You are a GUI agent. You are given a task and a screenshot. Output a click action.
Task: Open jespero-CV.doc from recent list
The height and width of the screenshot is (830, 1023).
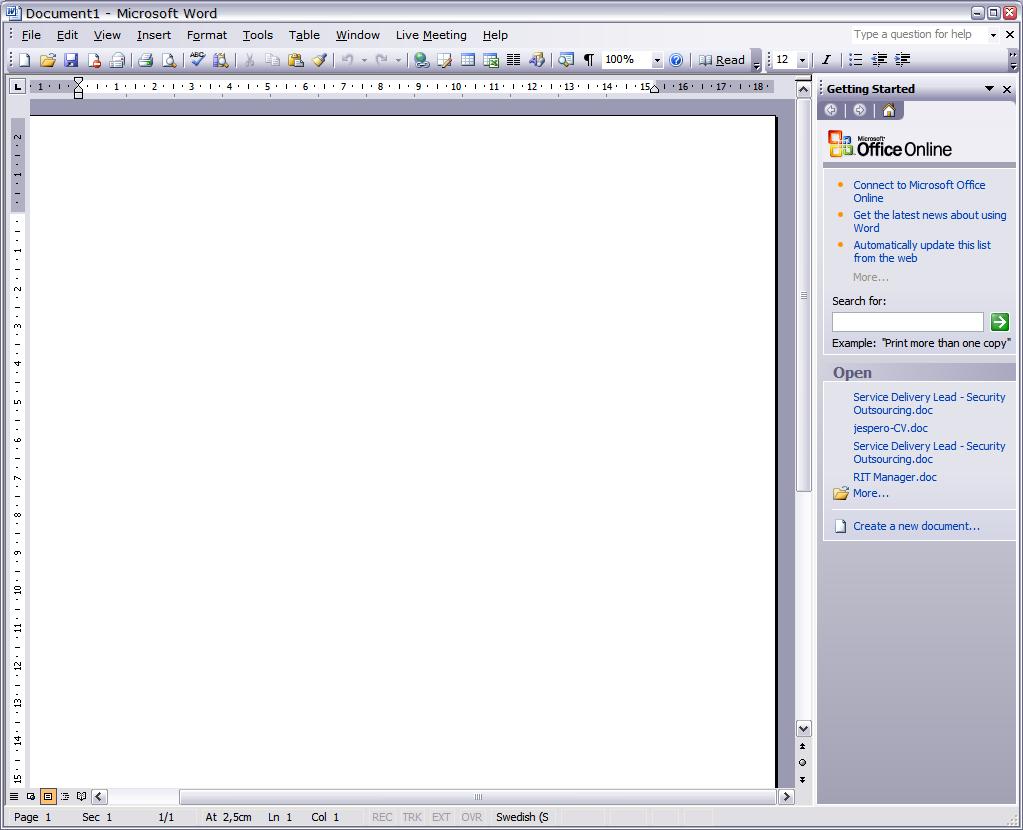(891, 428)
